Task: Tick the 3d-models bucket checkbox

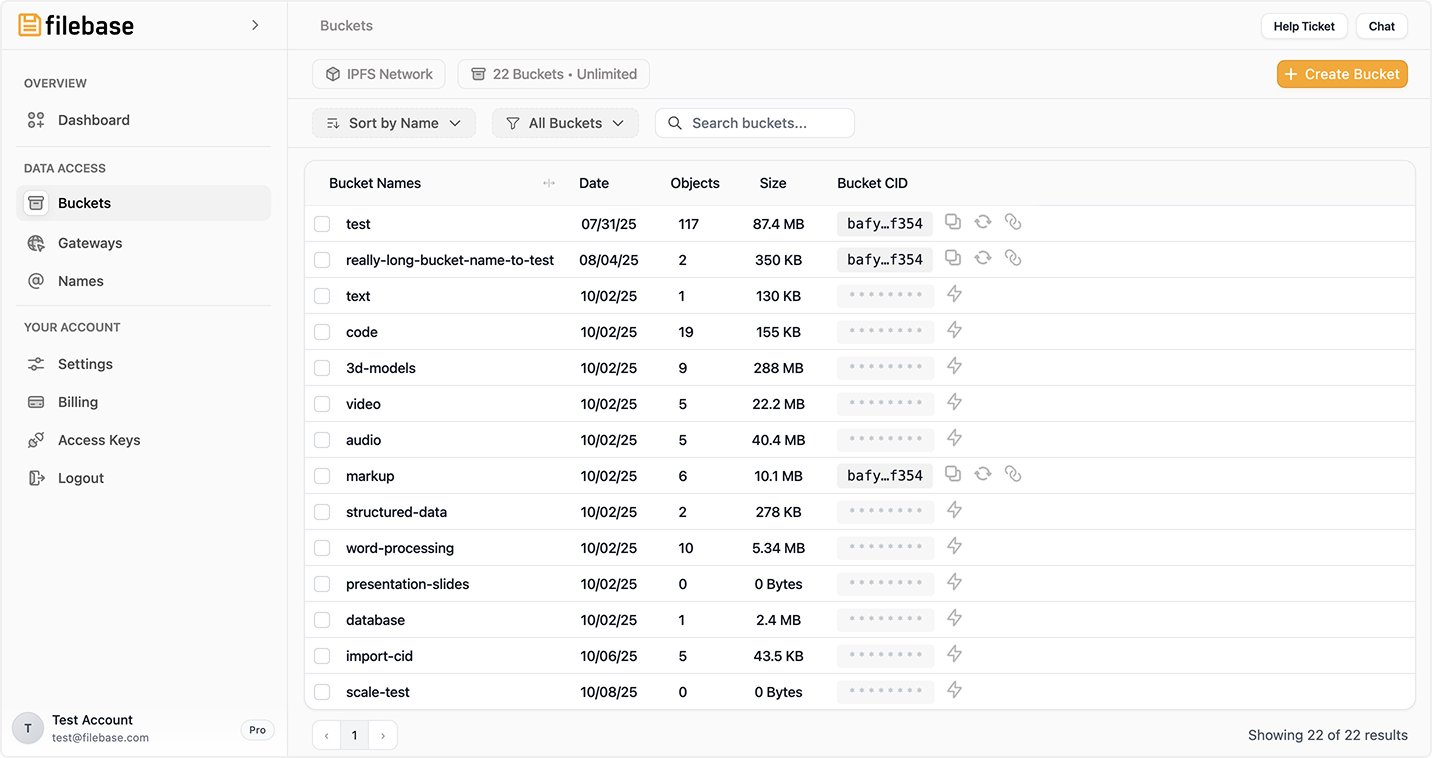Action: tap(322, 368)
